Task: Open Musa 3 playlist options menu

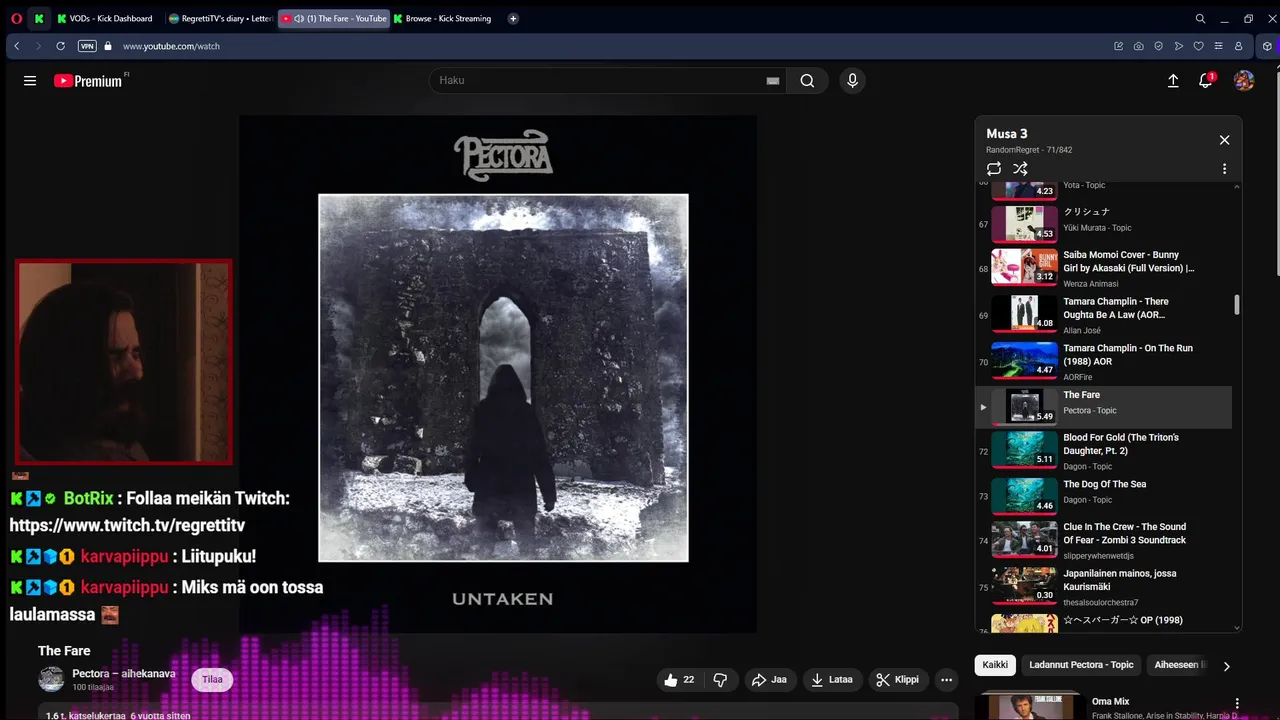Action: coord(1224,169)
